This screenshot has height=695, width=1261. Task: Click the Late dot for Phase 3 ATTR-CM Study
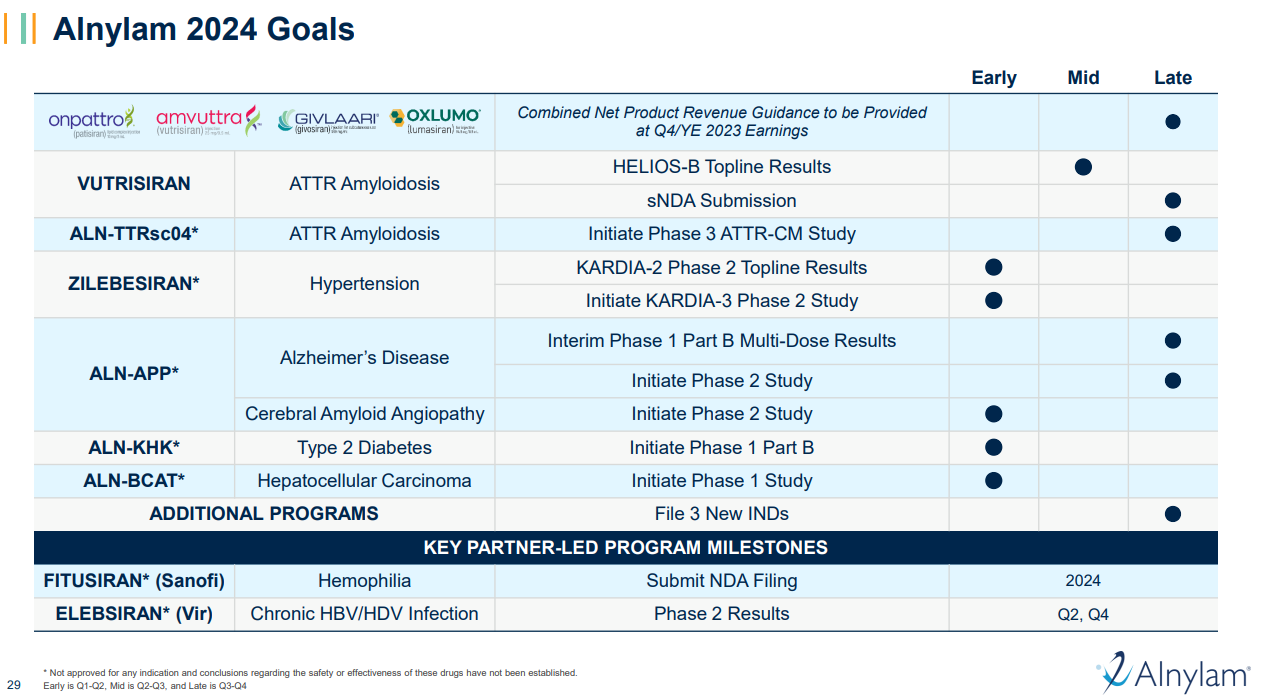point(1173,234)
